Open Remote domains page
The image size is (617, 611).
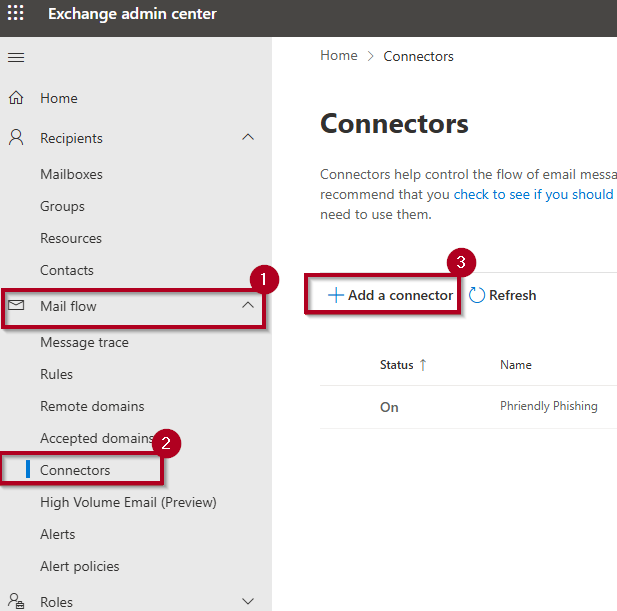coord(92,406)
